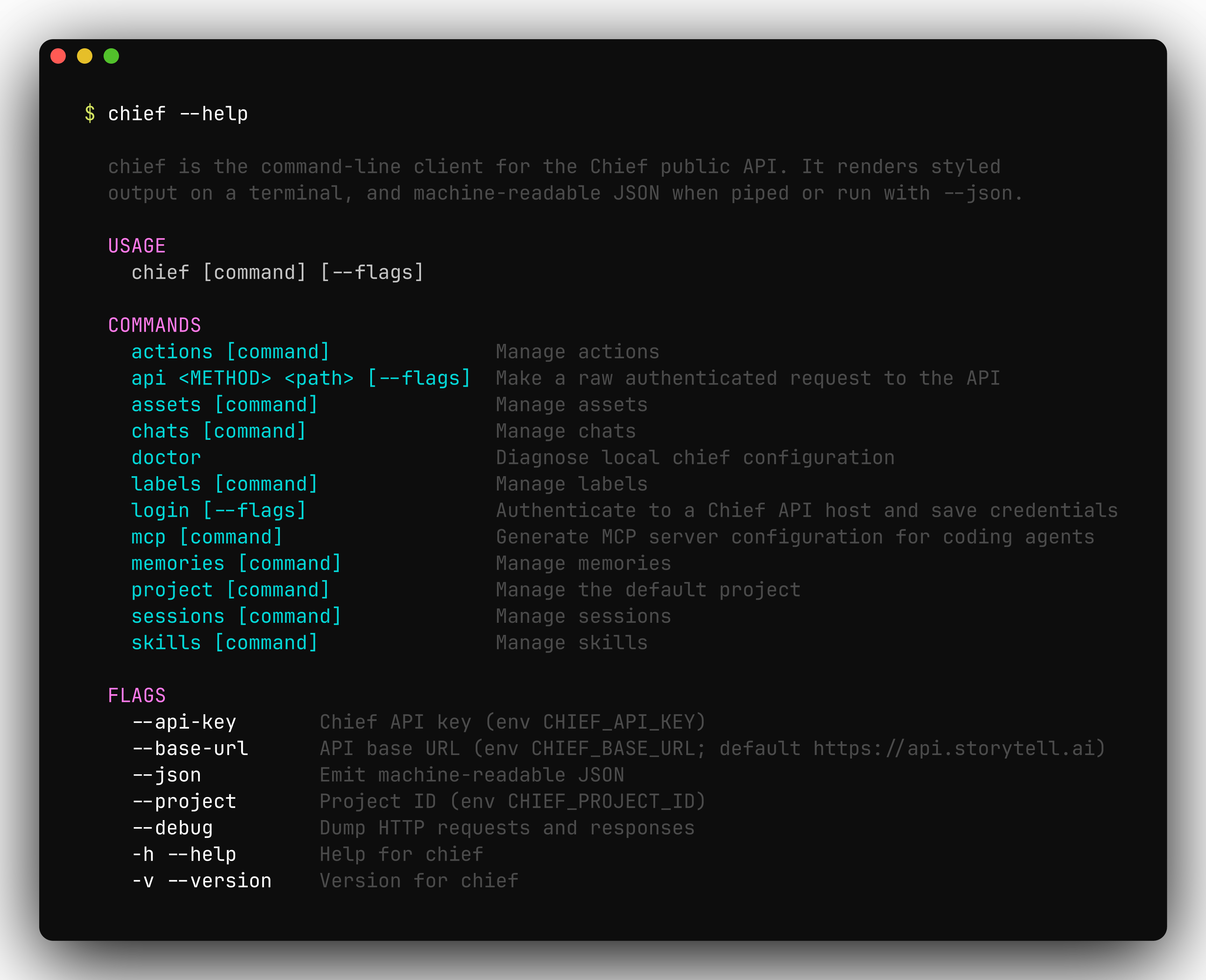Click 'Manage memories' description text
1206x980 pixels.
click(583, 563)
